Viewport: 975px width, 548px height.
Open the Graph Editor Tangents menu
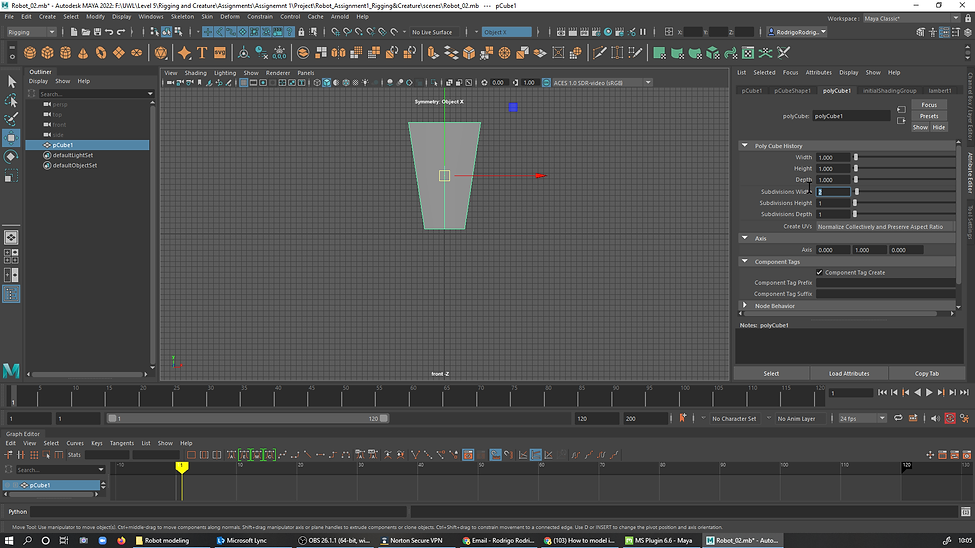[x=122, y=444]
